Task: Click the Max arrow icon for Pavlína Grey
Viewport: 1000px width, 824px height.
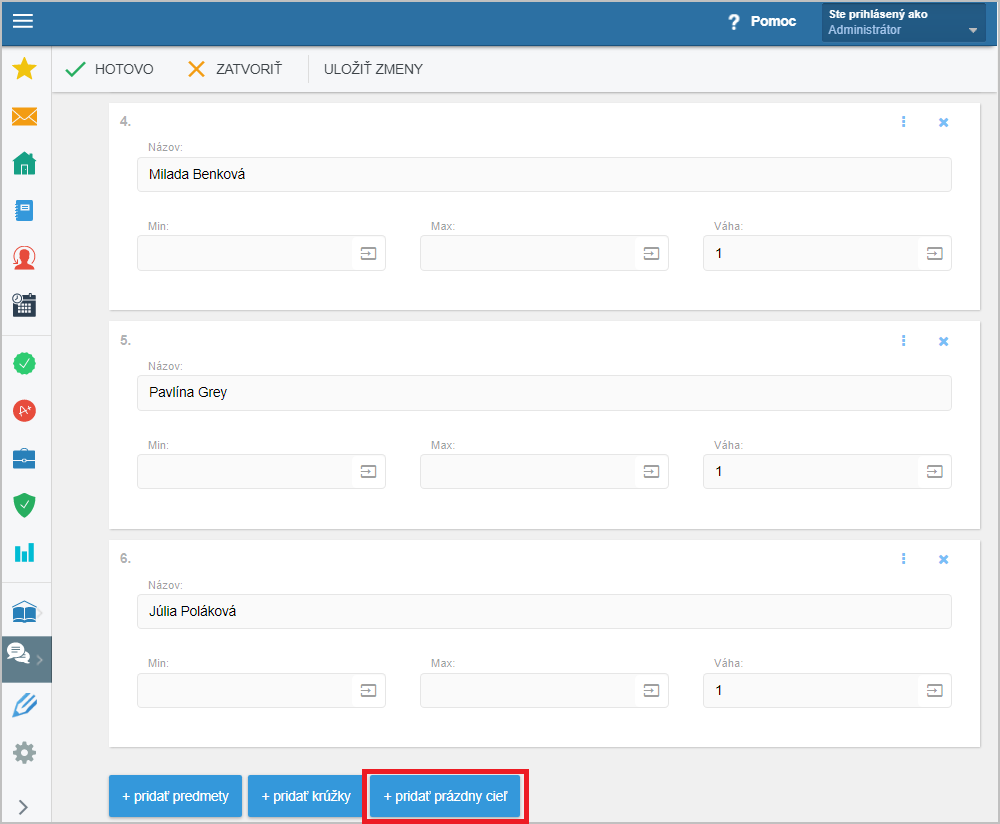Action: [x=651, y=471]
